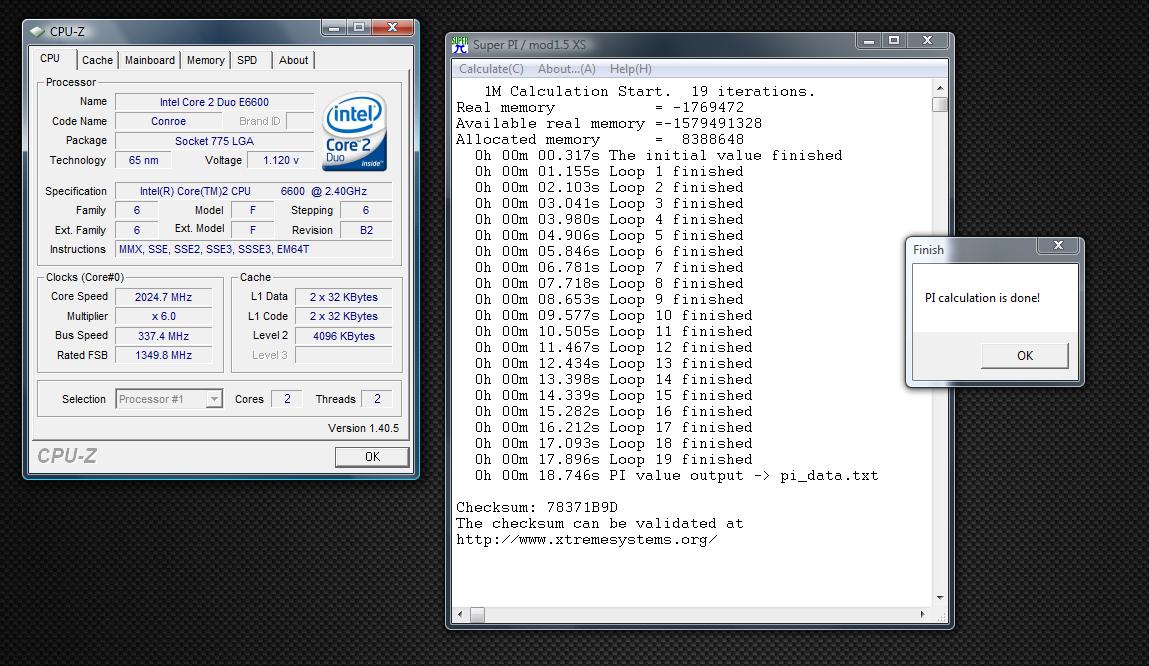The image size is (1149, 666).
Task: Click the 'Loop 19 finished' line
Action: click(x=613, y=459)
